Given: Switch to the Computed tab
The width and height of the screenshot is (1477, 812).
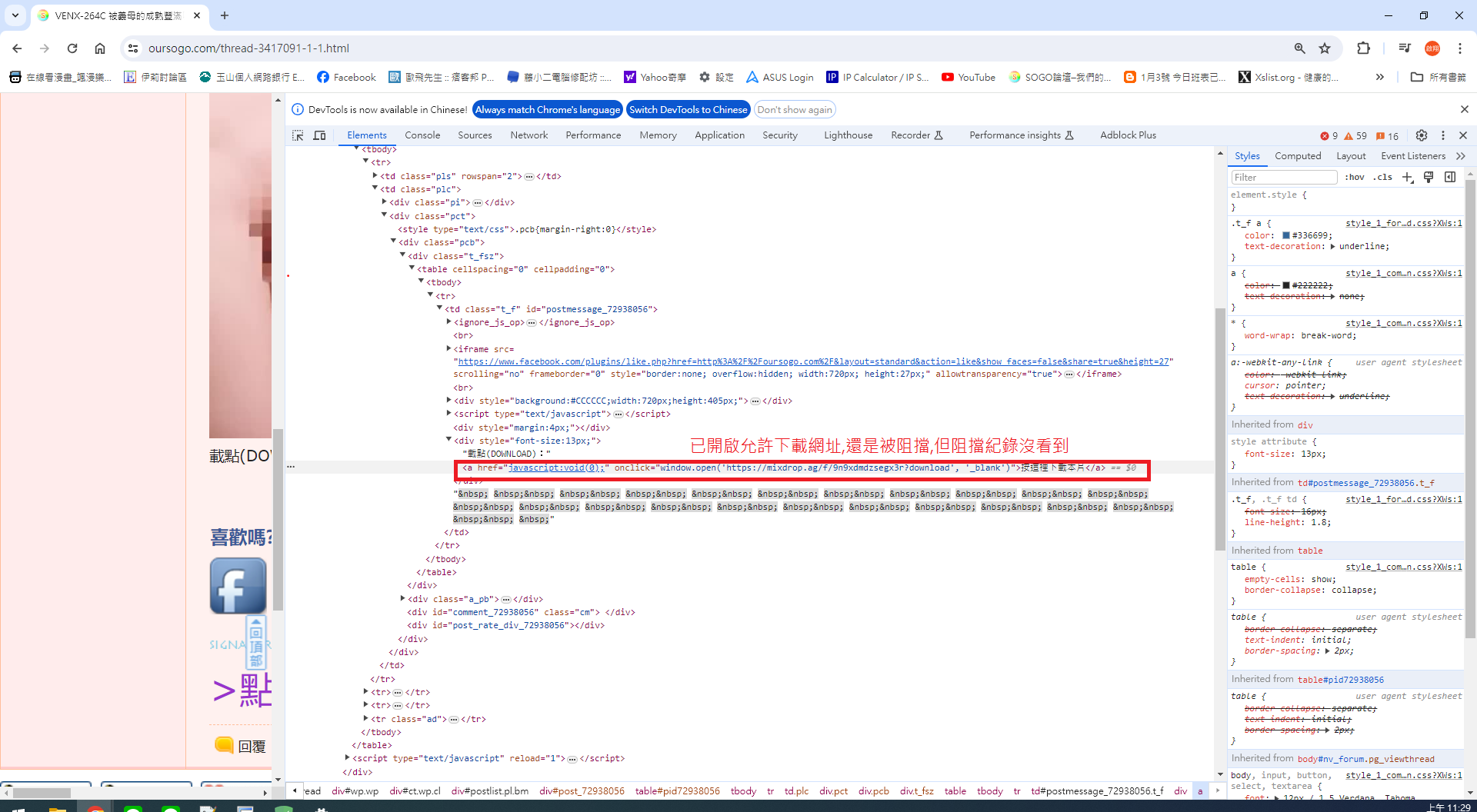Looking at the screenshot, I should pyautogui.click(x=1298, y=155).
